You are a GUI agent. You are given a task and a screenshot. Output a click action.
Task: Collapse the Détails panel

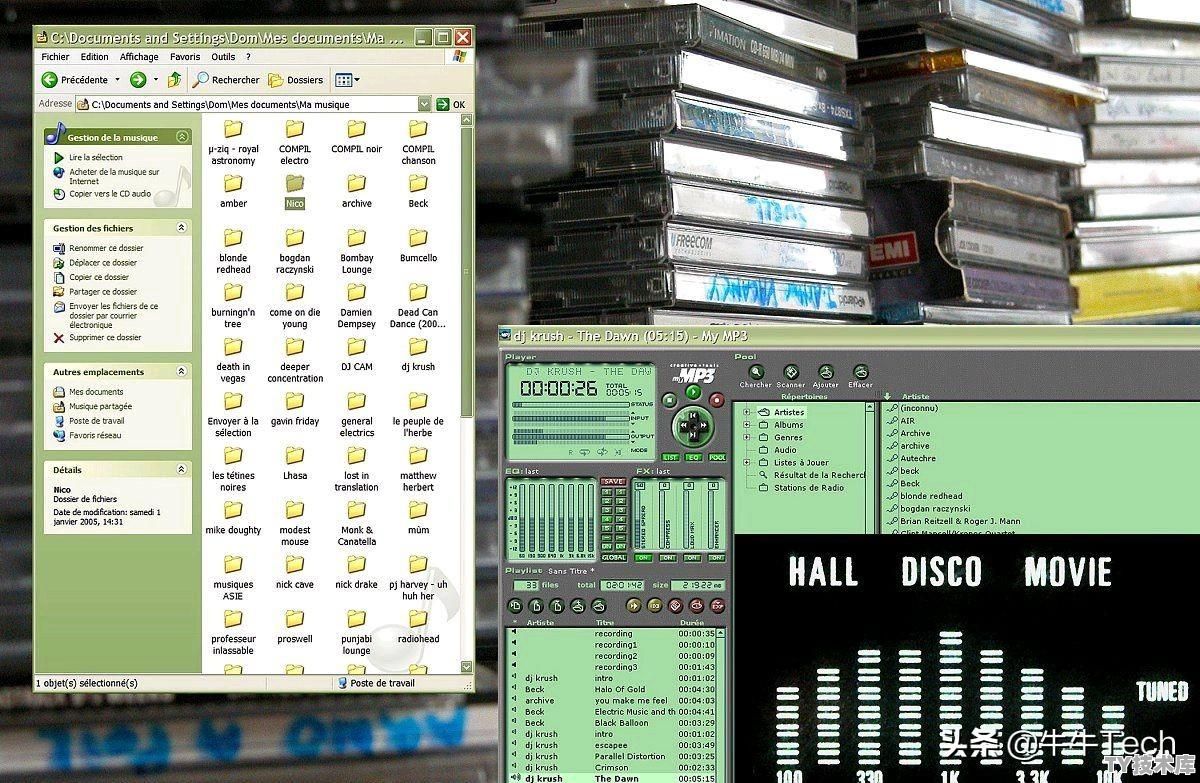click(182, 469)
